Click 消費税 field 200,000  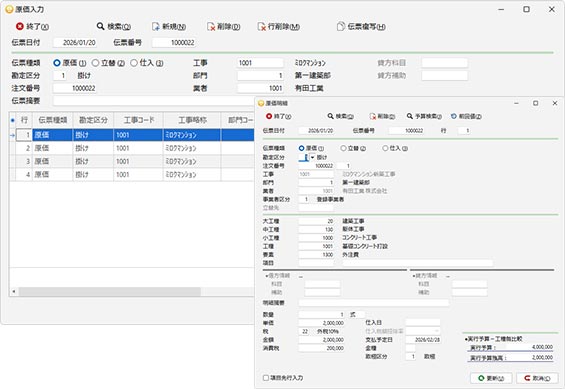pyautogui.click(x=322, y=348)
